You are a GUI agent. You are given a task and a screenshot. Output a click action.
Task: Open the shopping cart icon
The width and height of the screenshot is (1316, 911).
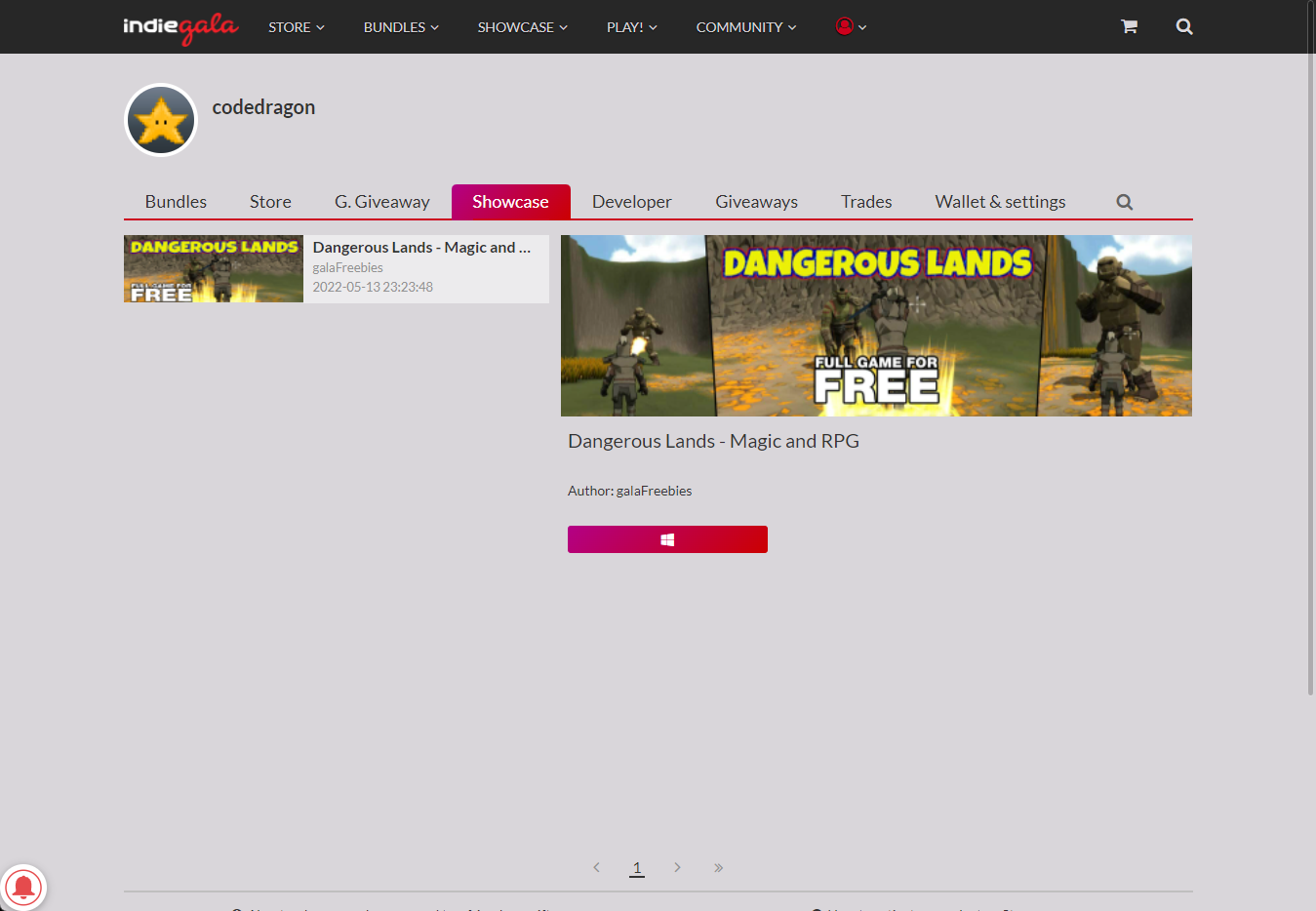[x=1129, y=26]
